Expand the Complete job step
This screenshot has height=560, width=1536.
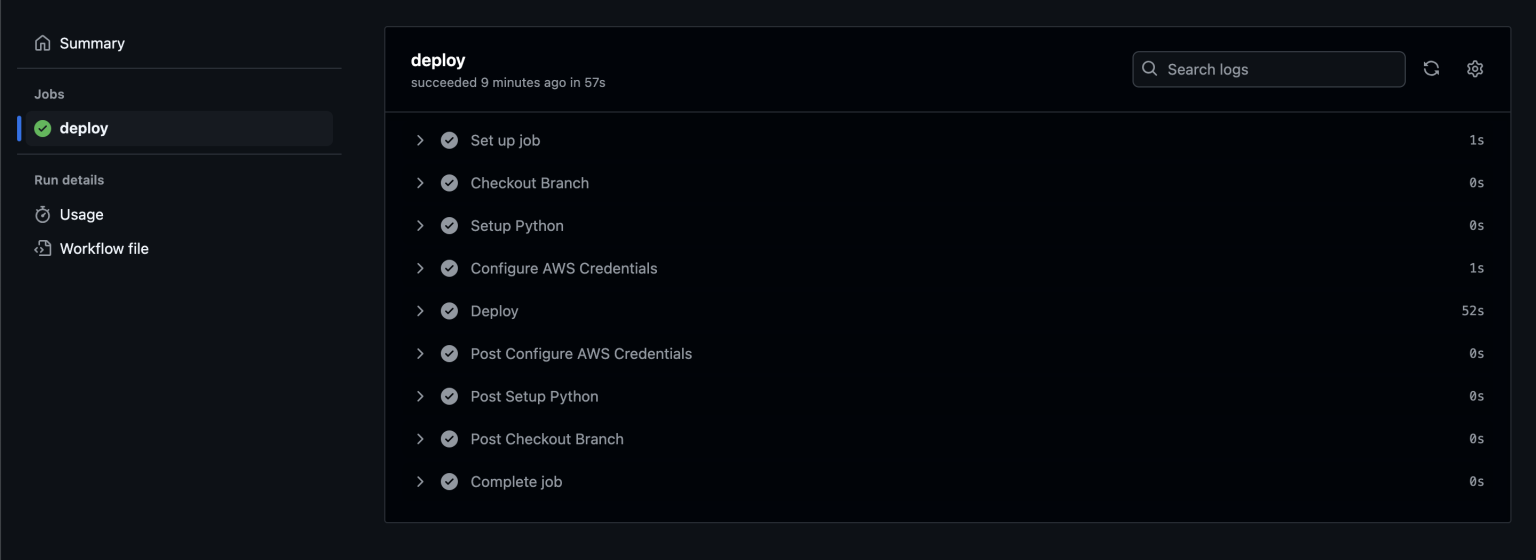420,482
